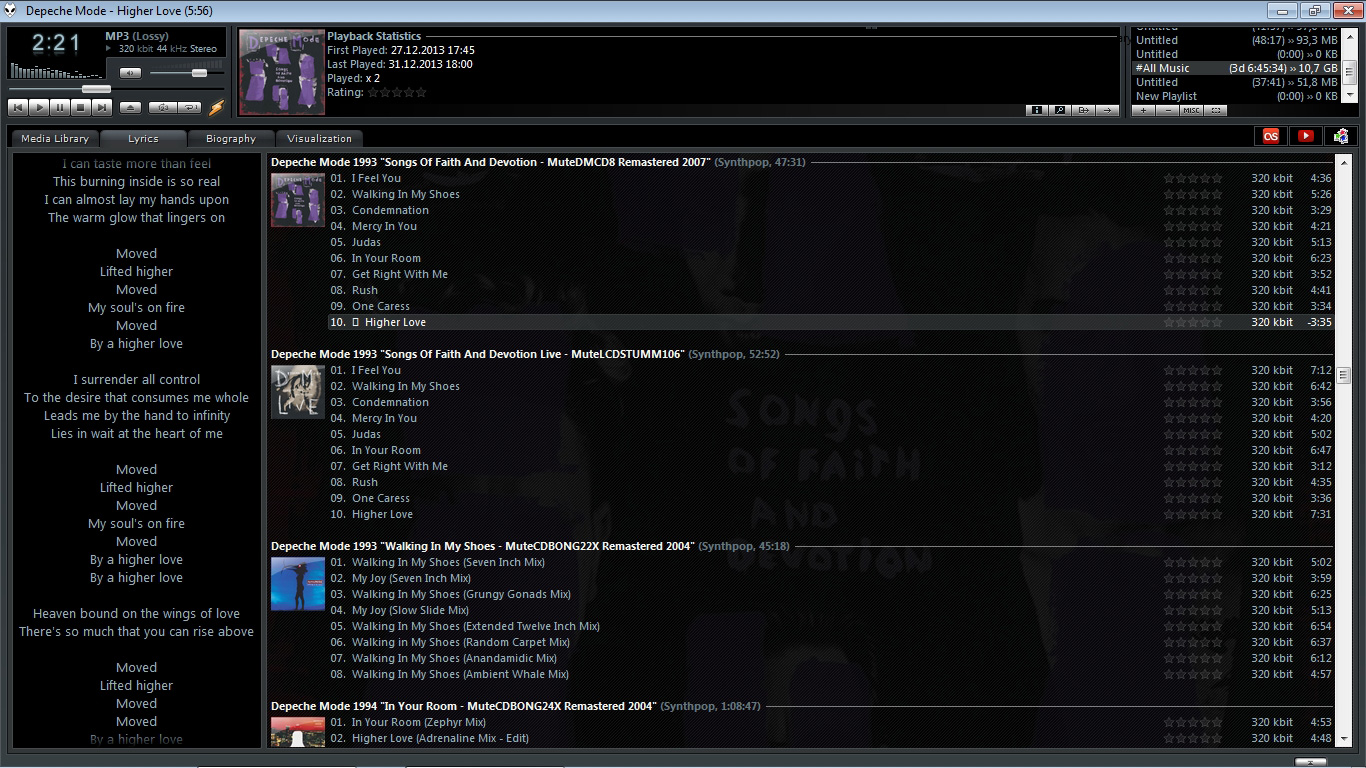Select the currently playing track Higher Love

click(x=831, y=322)
